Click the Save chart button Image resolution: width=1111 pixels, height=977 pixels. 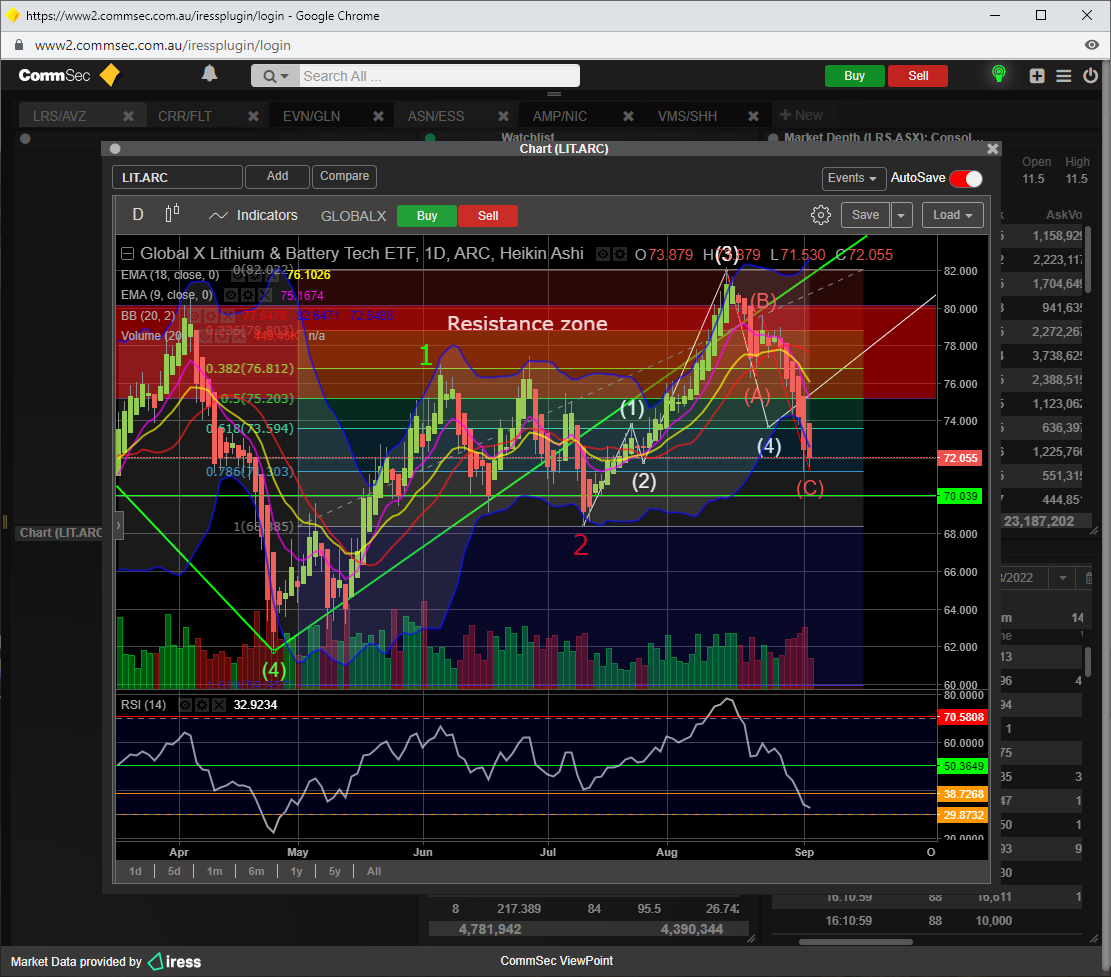(x=865, y=215)
